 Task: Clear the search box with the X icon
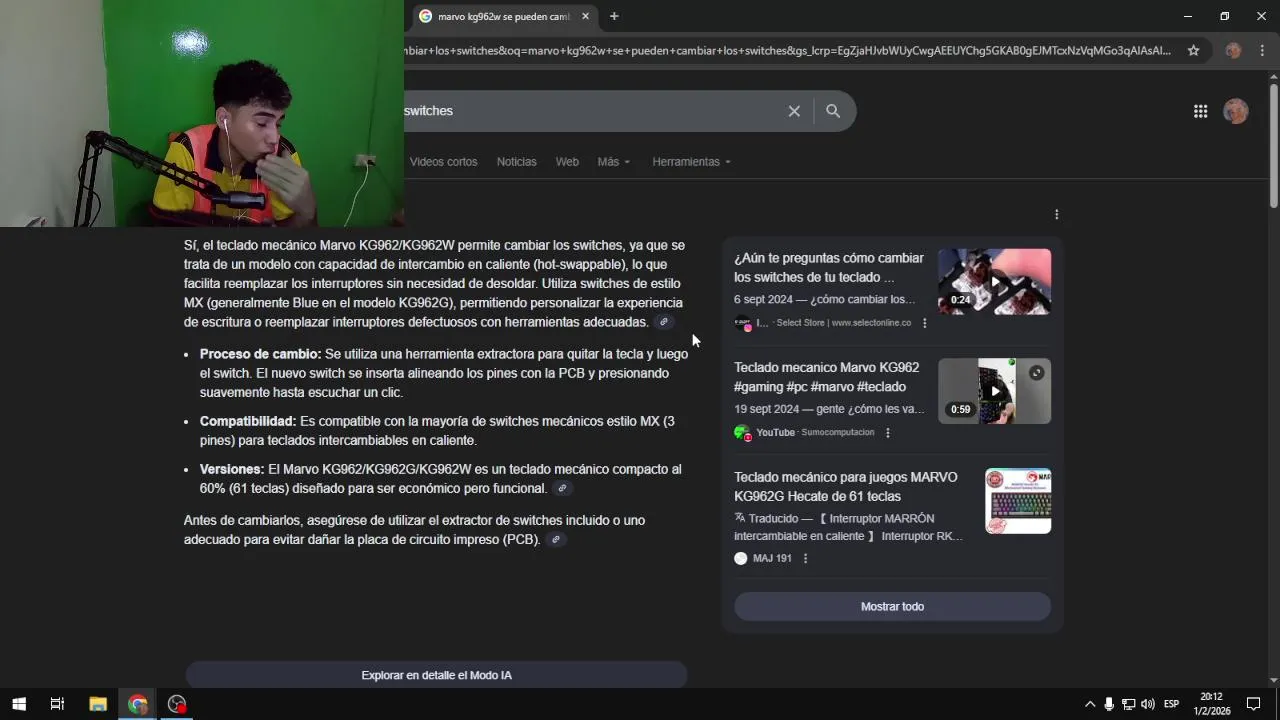click(794, 111)
